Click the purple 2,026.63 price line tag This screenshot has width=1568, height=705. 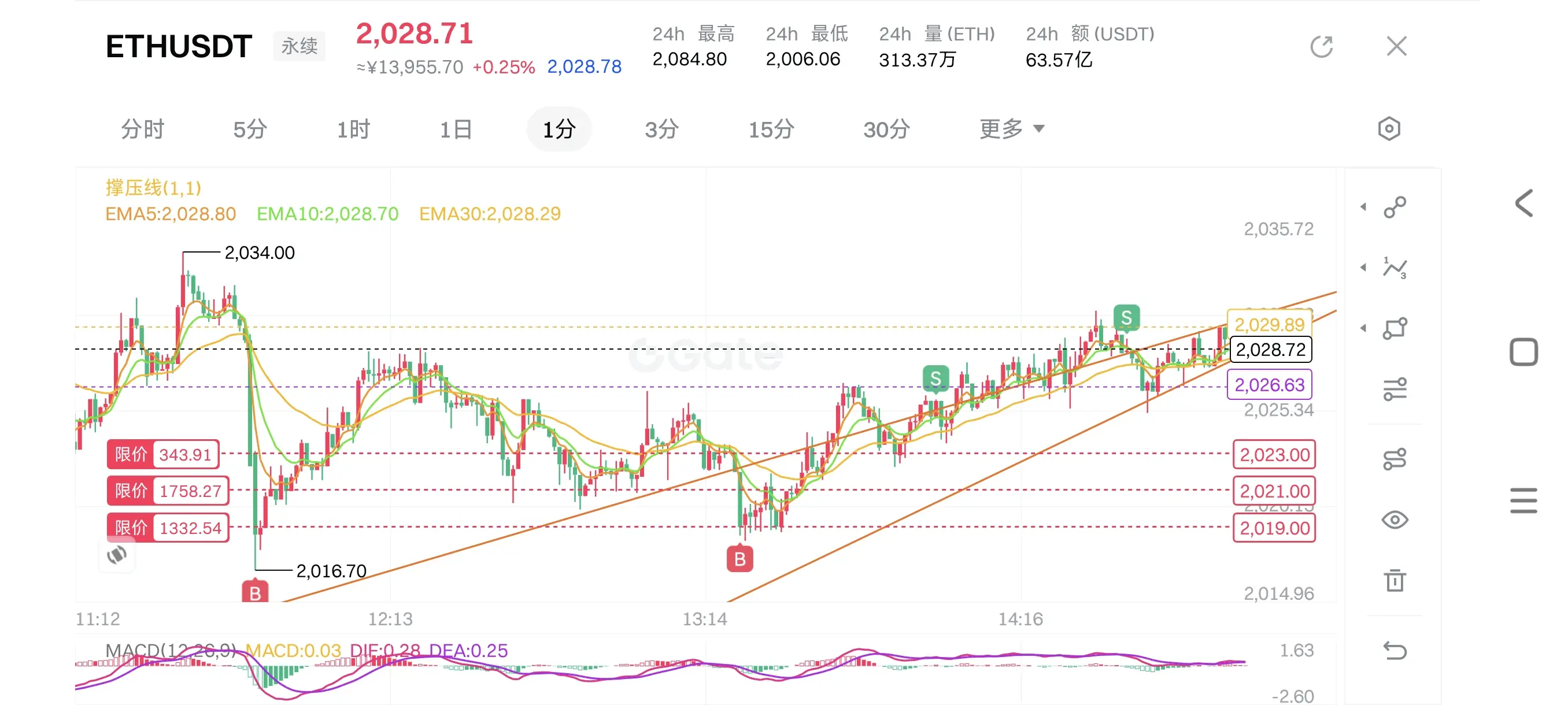click(1269, 385)
